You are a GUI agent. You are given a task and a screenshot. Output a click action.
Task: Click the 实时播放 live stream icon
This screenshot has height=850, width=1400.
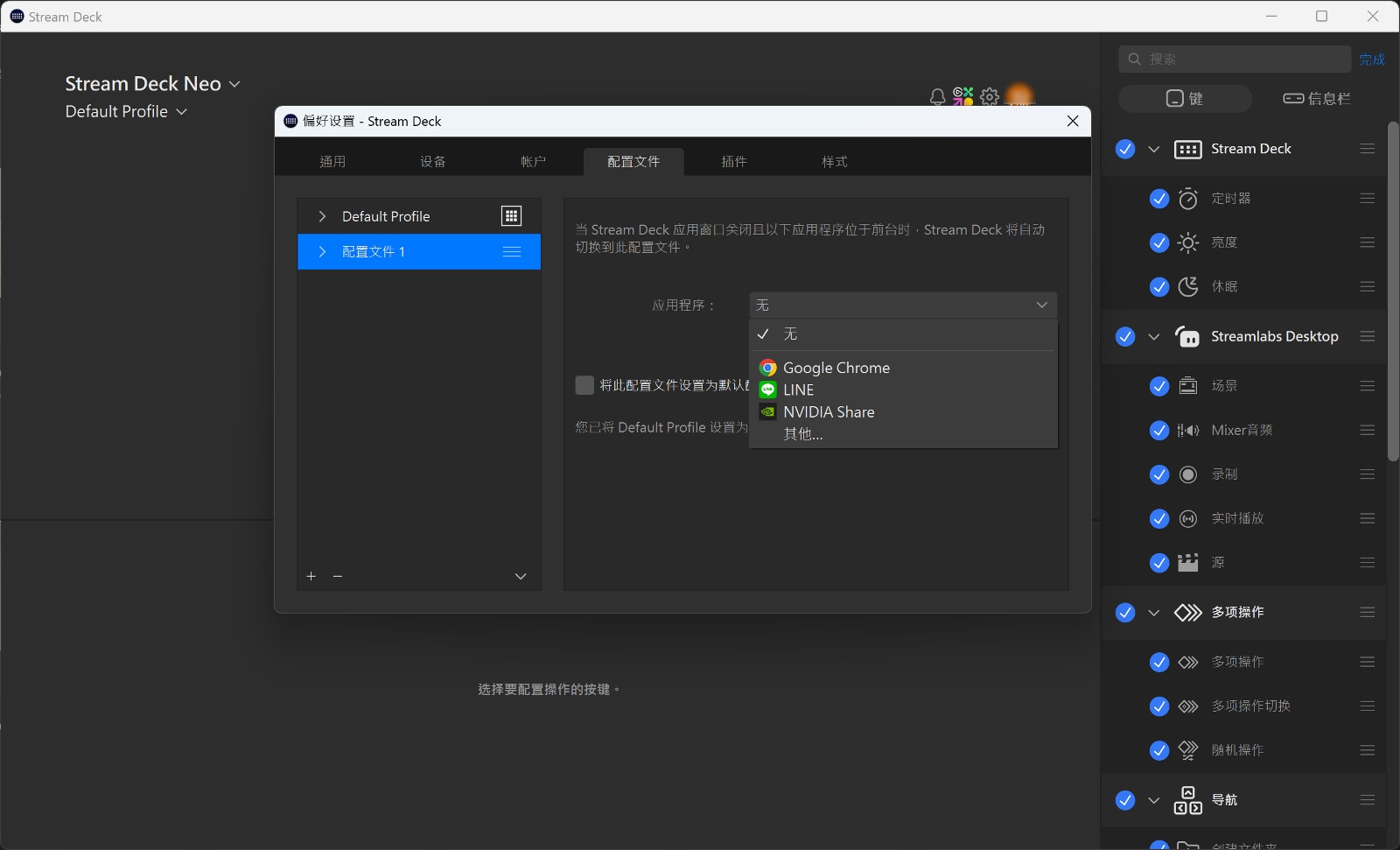coord(1188,519)
